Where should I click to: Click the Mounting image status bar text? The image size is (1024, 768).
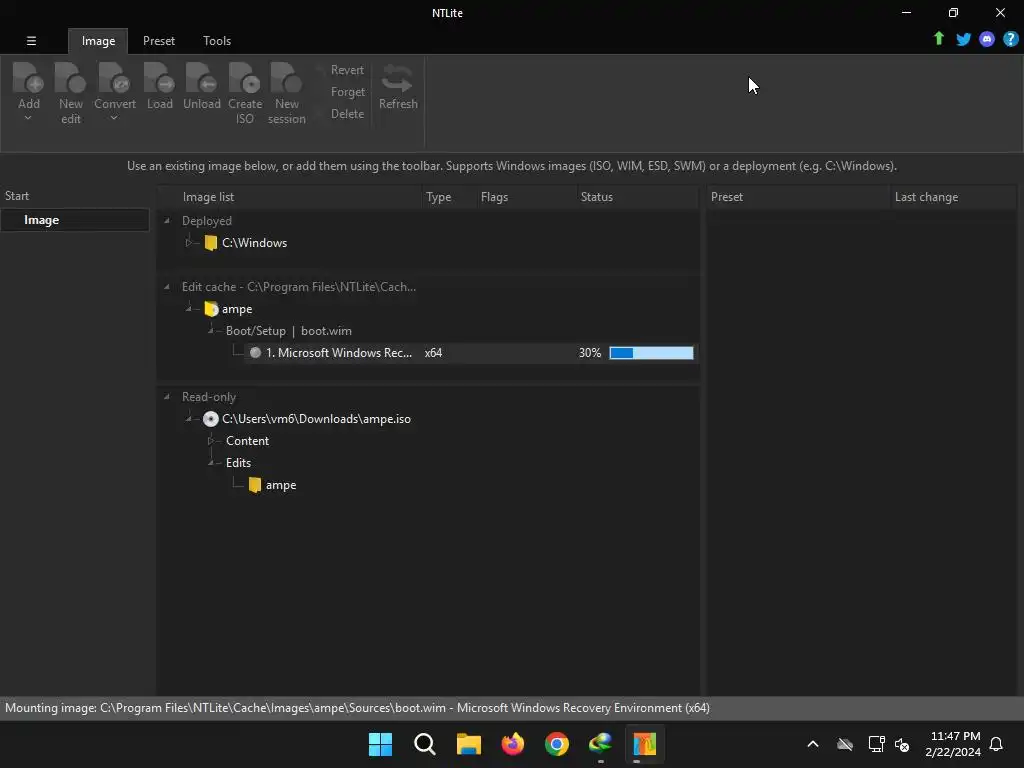(357, 708)
